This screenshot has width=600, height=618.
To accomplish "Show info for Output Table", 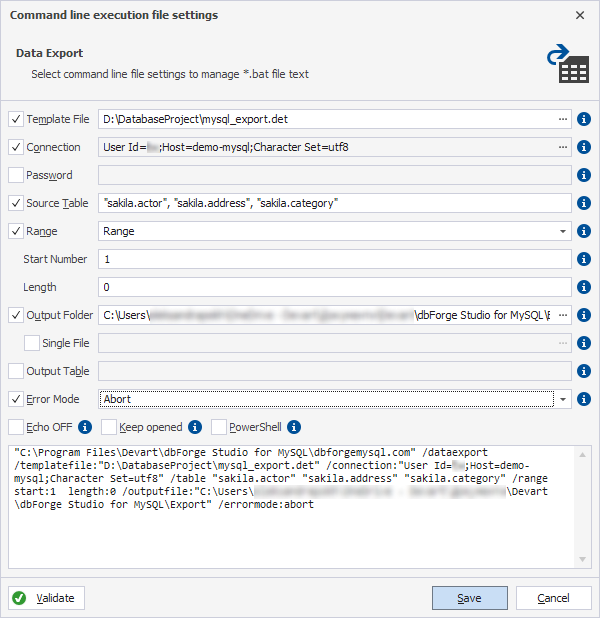I will [x=583, y=371].
